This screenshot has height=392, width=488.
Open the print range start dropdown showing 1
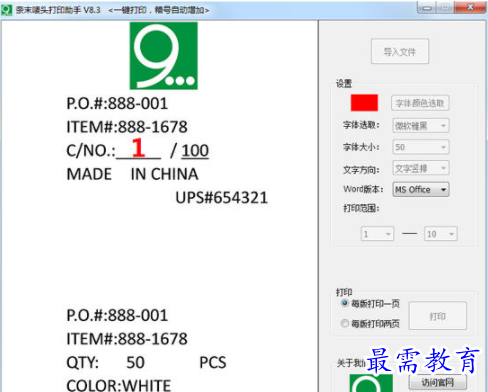[x=377, y=234]
